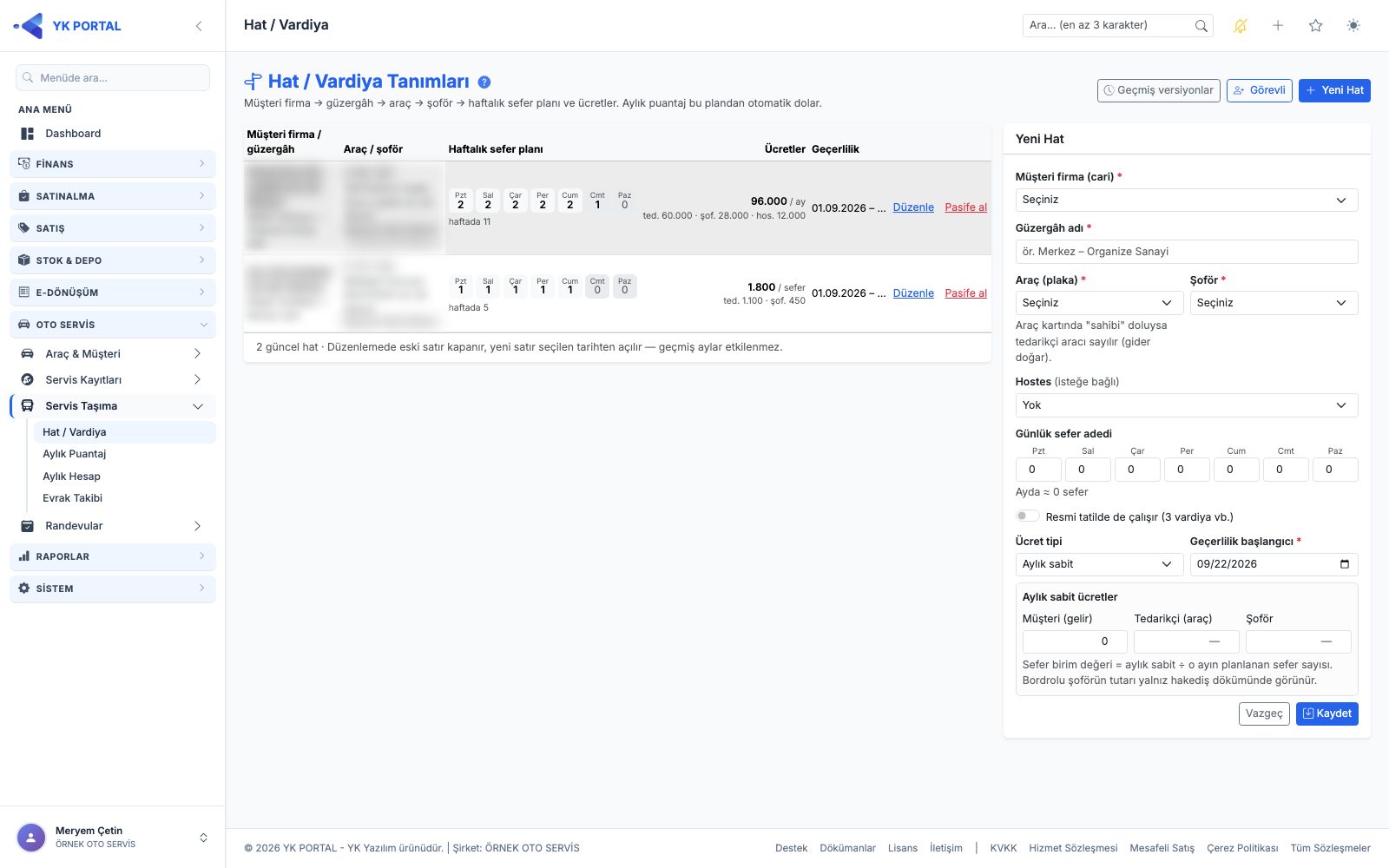
Task: Click Düzenle link on first row
Action: [x=913, y=207]
